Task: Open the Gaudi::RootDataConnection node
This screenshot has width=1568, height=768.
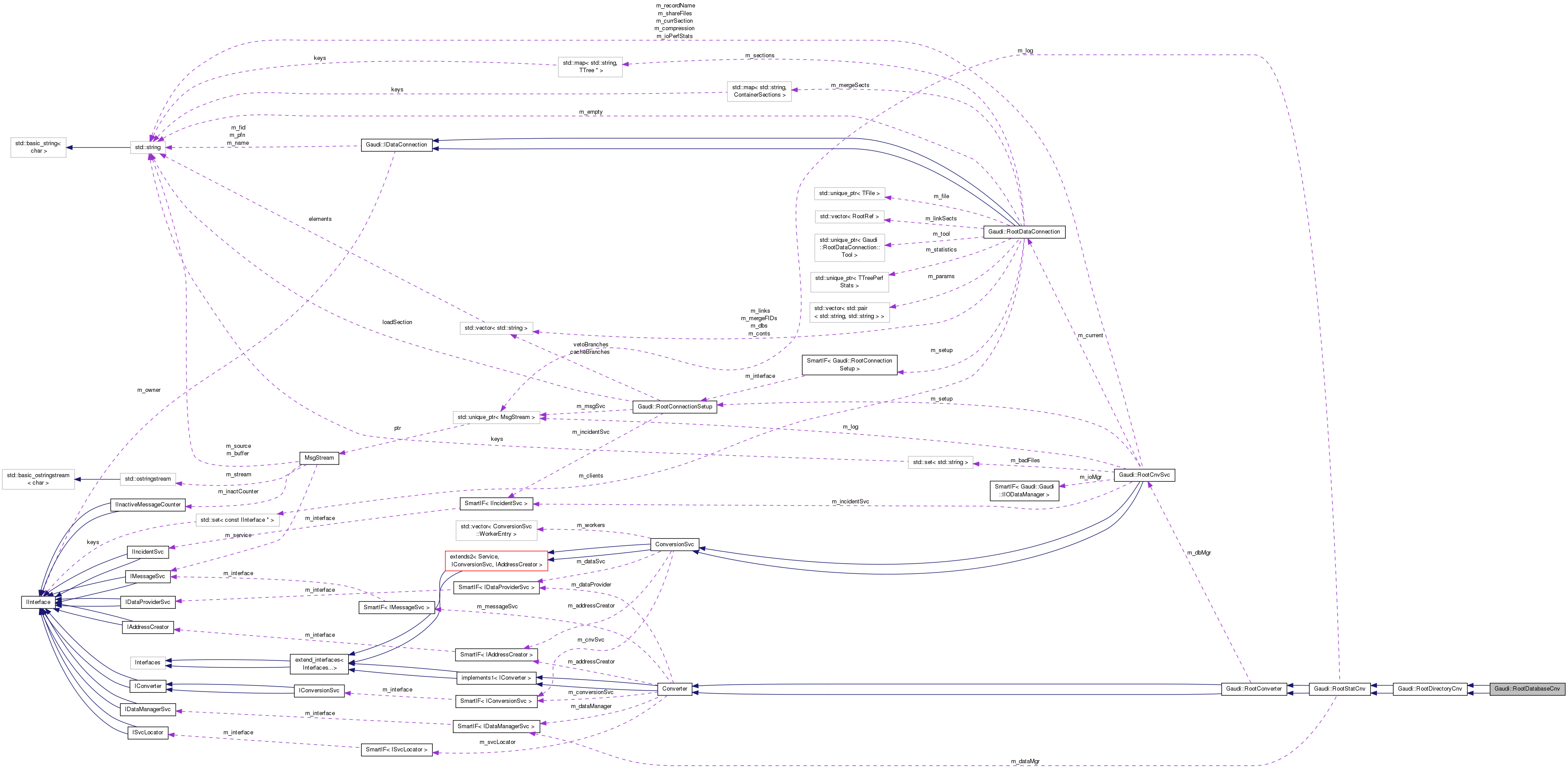Action: click(1025, 232)
